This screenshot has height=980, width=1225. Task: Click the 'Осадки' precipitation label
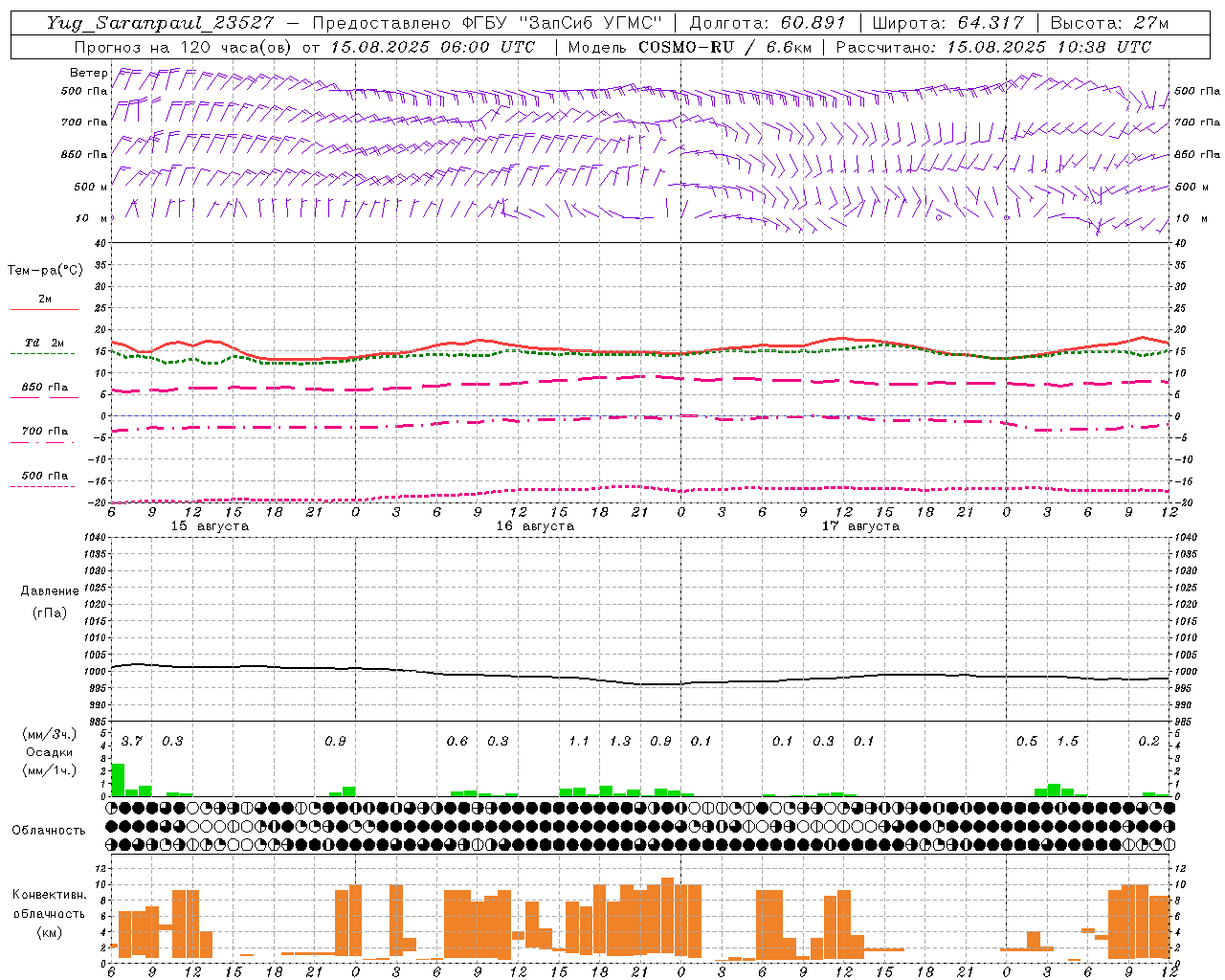point(50,752)
